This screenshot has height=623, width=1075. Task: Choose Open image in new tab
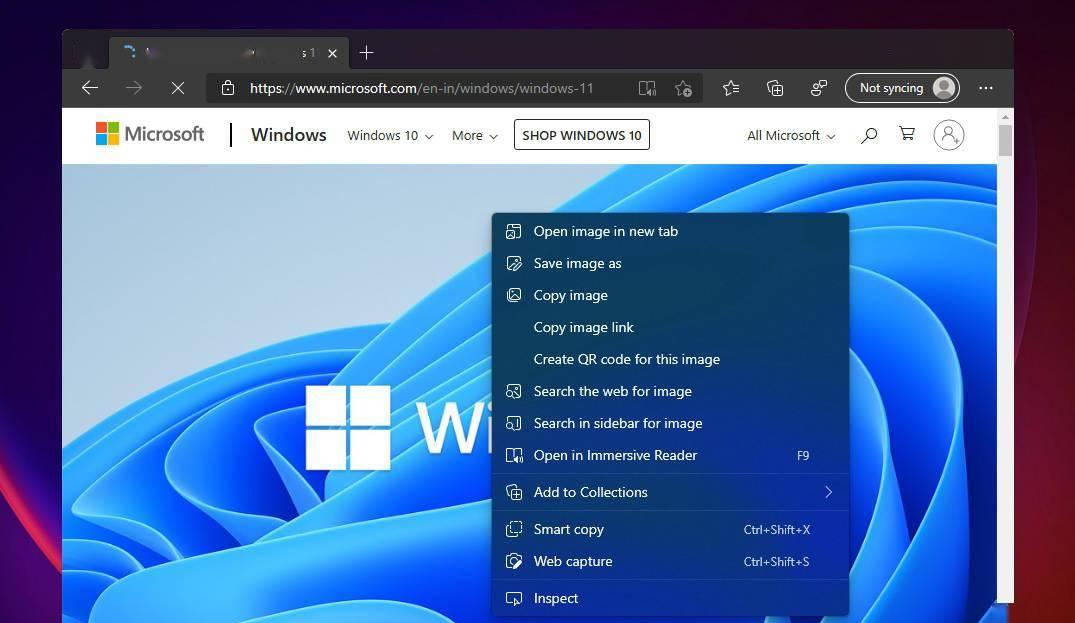670,232
